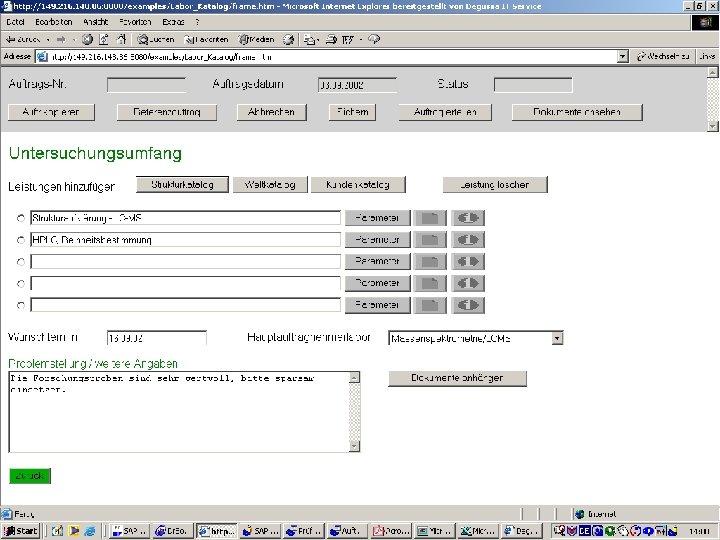Click the Print toolbar icon
The image size is (720, 540).
click(331, 39)
